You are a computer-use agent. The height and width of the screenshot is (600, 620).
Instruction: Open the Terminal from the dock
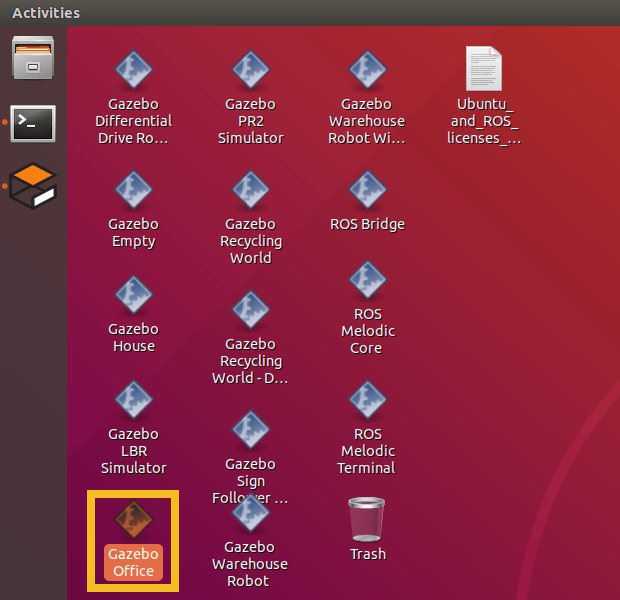33,124
